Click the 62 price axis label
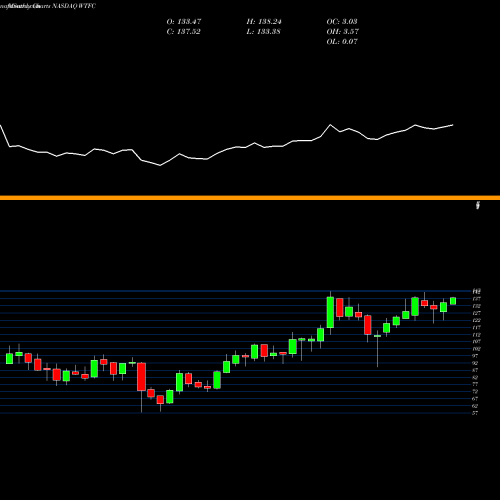 475,406
